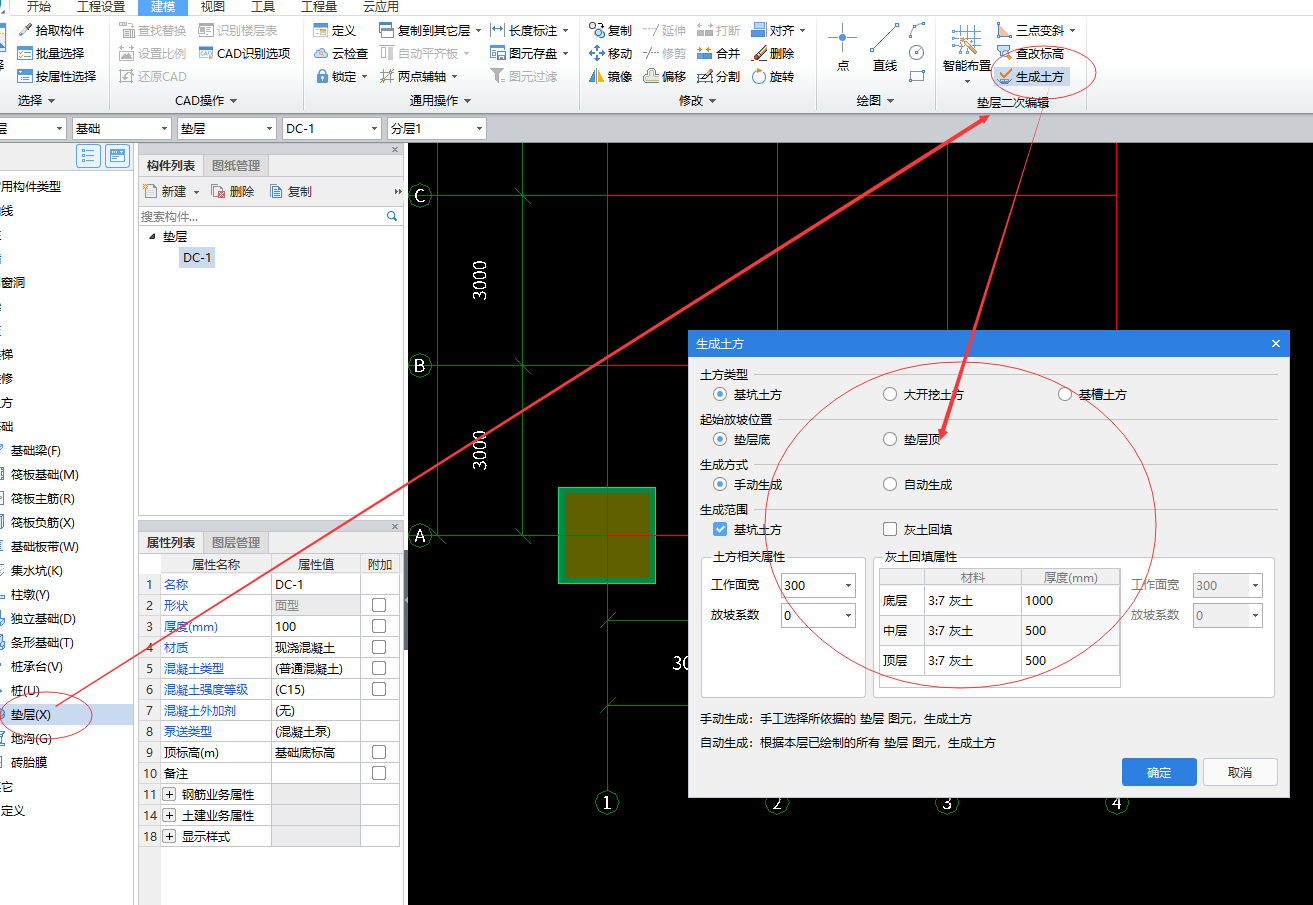The image size is (1313, 905).
Task: Select the 批量选择 tool
Action: coord(52,53)
